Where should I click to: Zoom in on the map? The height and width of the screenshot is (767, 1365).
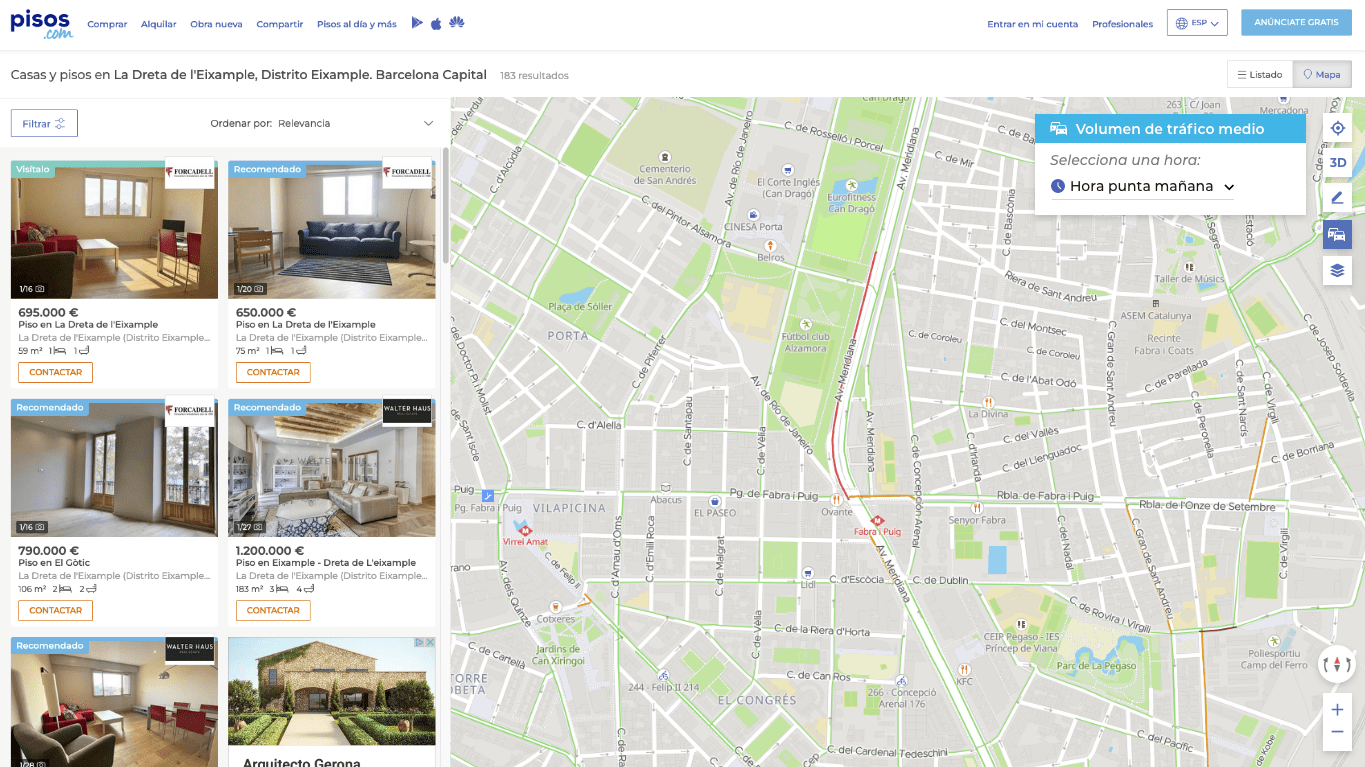[x=1337, y=710]
